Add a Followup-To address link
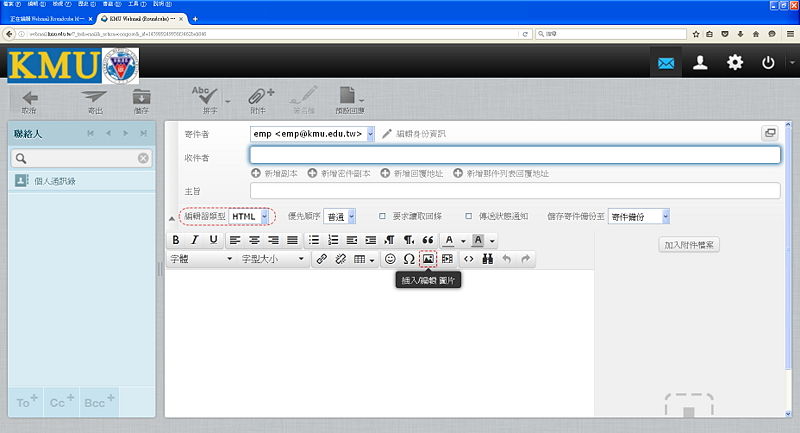800x433 pixels. tap(501, 173)
